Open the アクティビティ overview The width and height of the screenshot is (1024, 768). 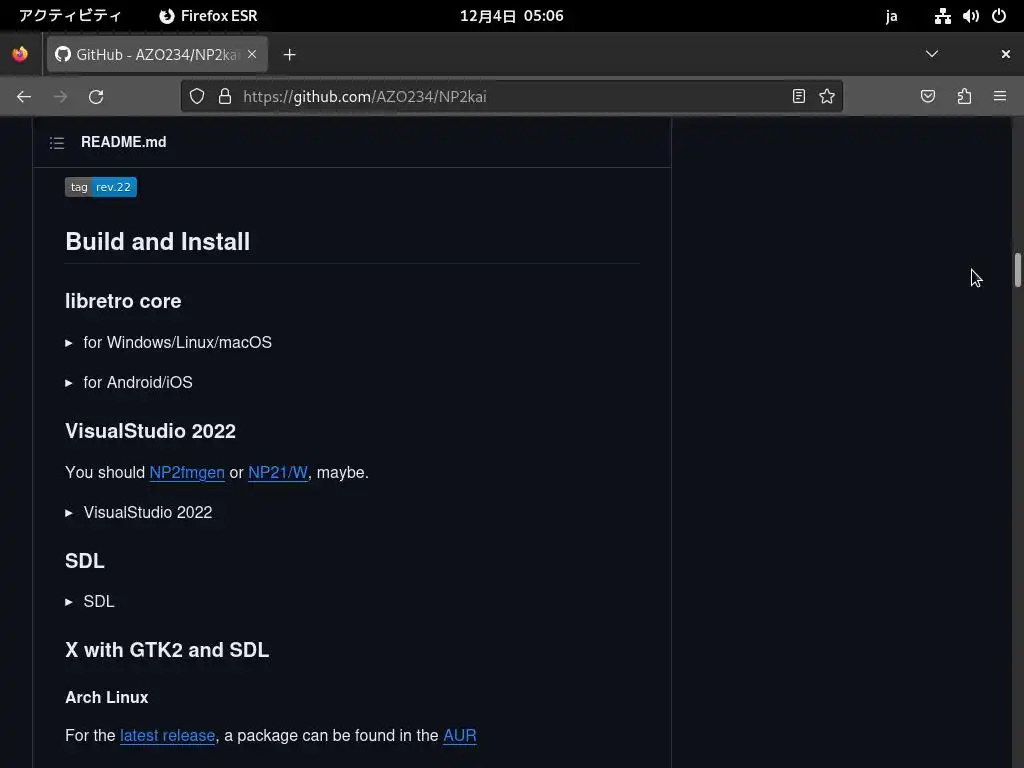pos(70,16)
